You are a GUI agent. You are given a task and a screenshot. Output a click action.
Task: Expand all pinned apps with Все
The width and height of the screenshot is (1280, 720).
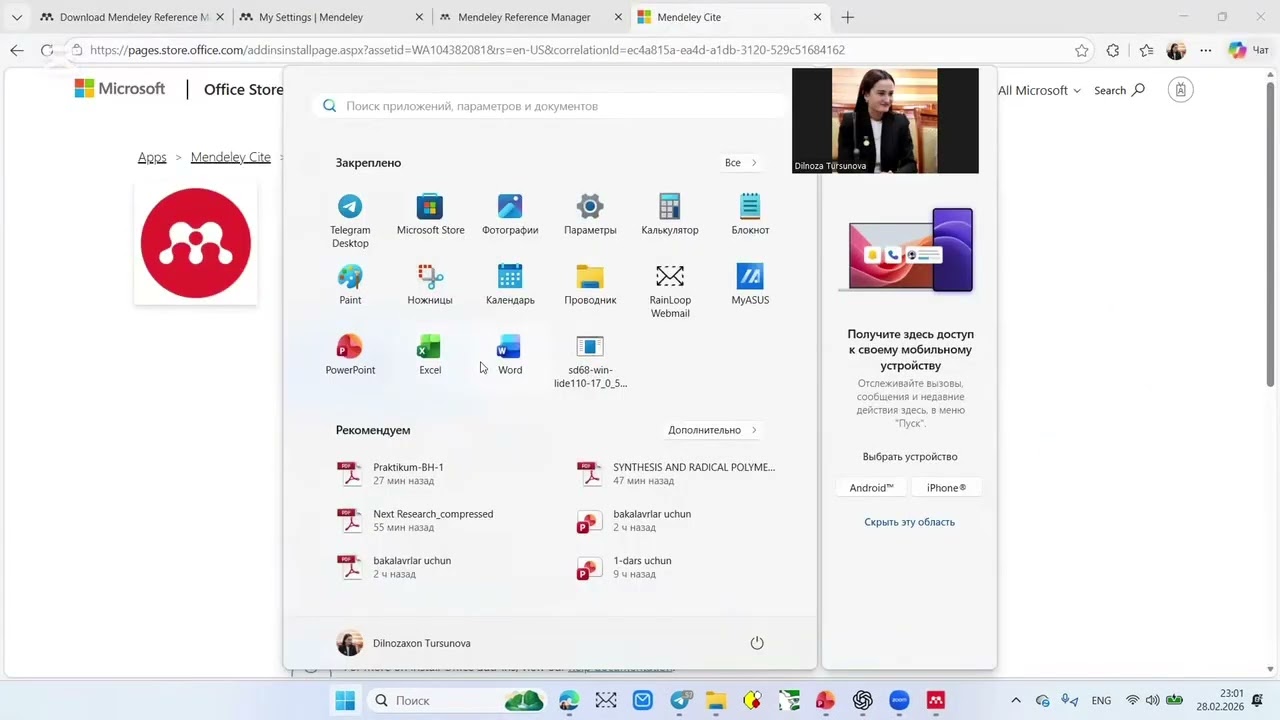point(741,163)
